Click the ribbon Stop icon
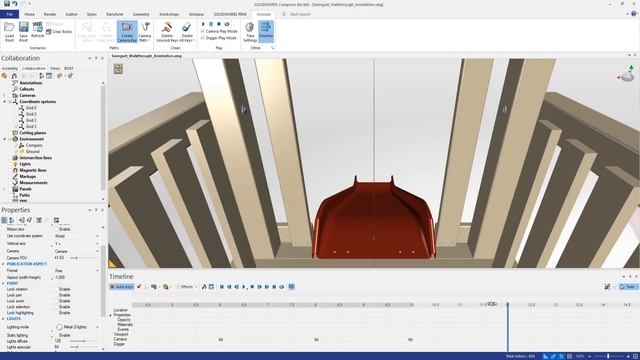Viewport: 640px width, 360px height. pos(219,24)
